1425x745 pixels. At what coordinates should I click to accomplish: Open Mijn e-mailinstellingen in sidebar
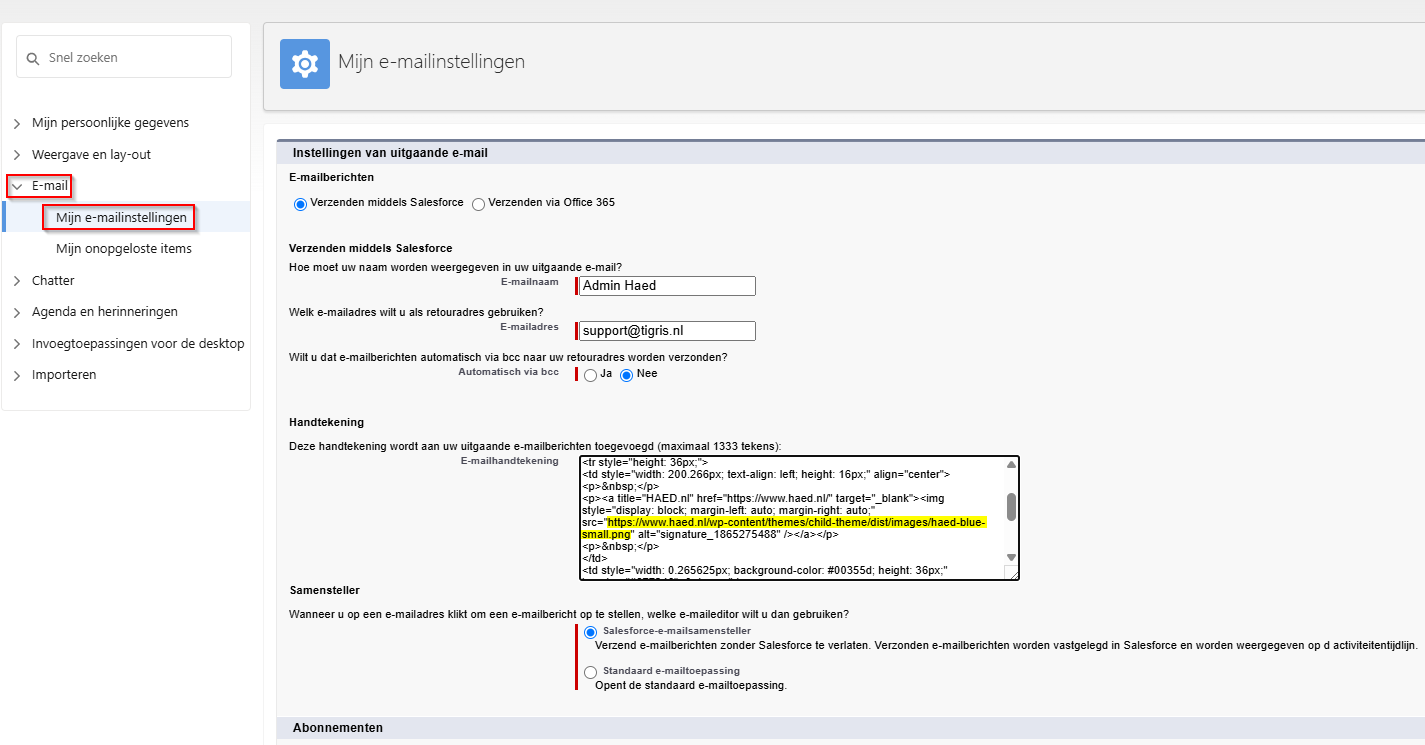(x=121, y=217)
